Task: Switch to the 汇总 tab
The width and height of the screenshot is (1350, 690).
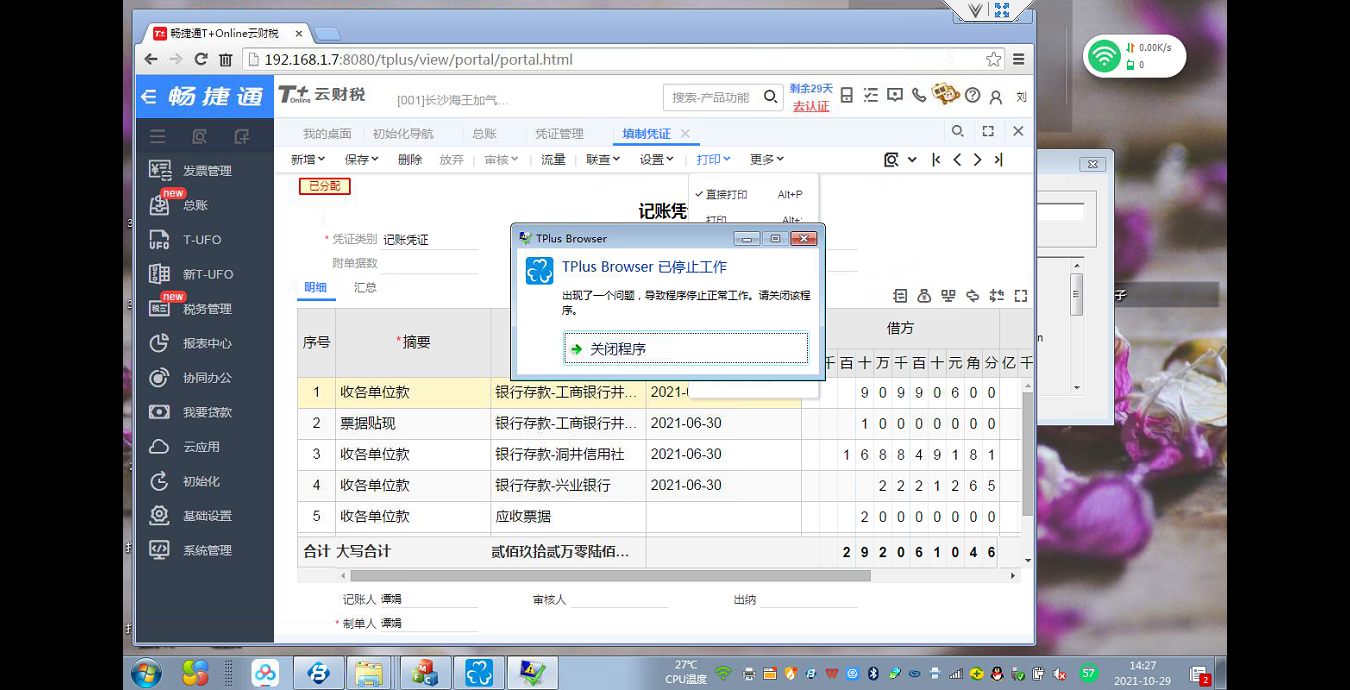Action: pos(365,287)
